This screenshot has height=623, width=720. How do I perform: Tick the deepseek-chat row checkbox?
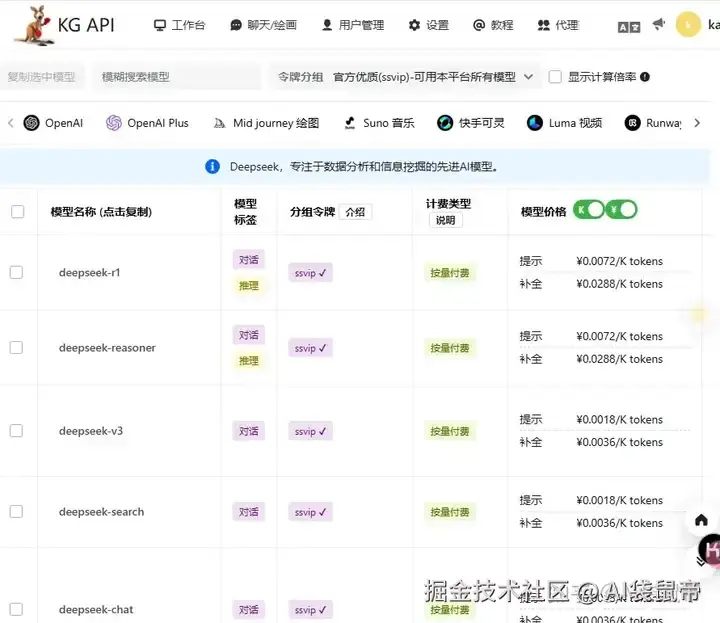point(17,609)
